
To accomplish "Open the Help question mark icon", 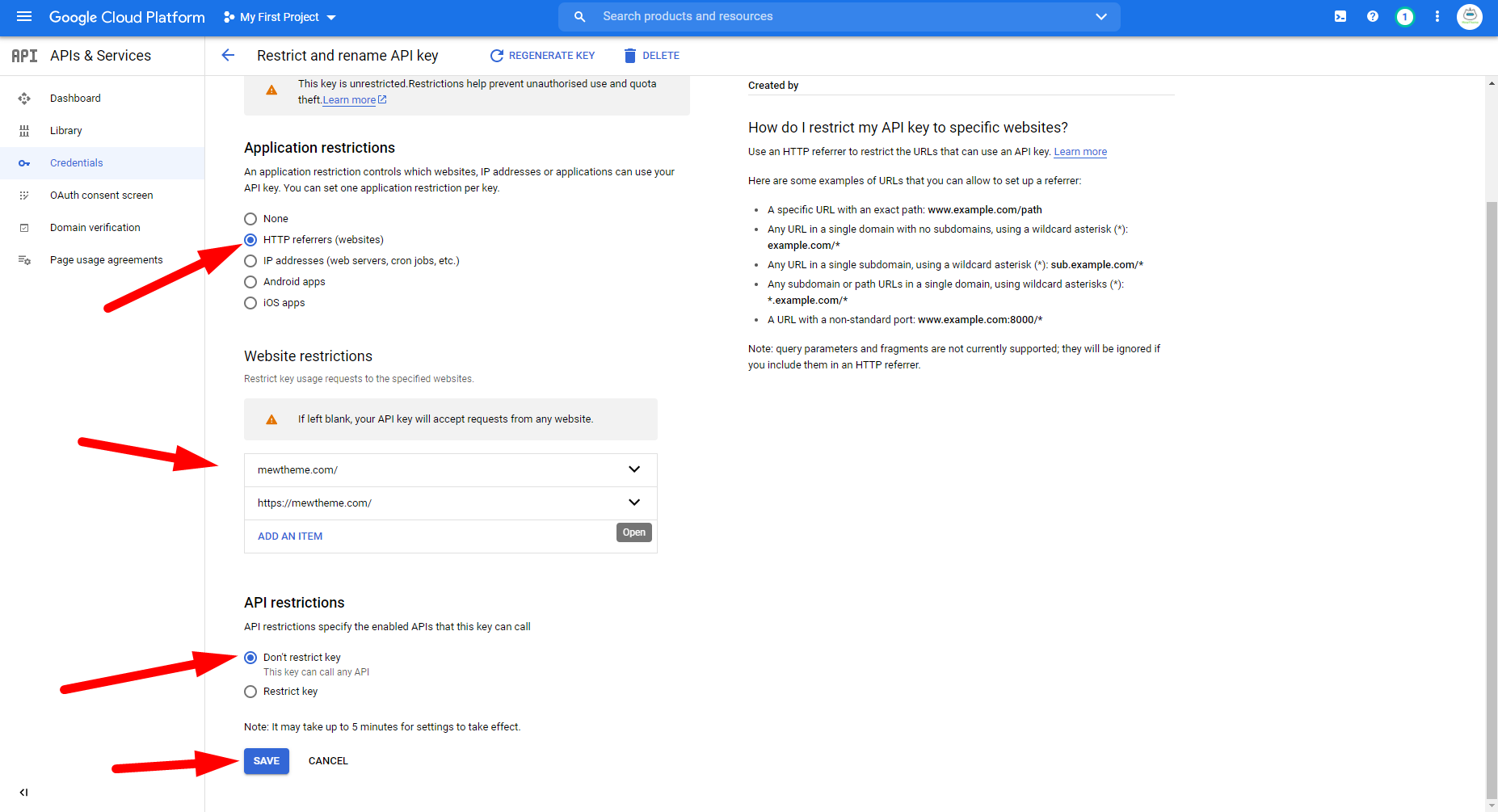I will pyautogui.click(x=1373, y=16).
